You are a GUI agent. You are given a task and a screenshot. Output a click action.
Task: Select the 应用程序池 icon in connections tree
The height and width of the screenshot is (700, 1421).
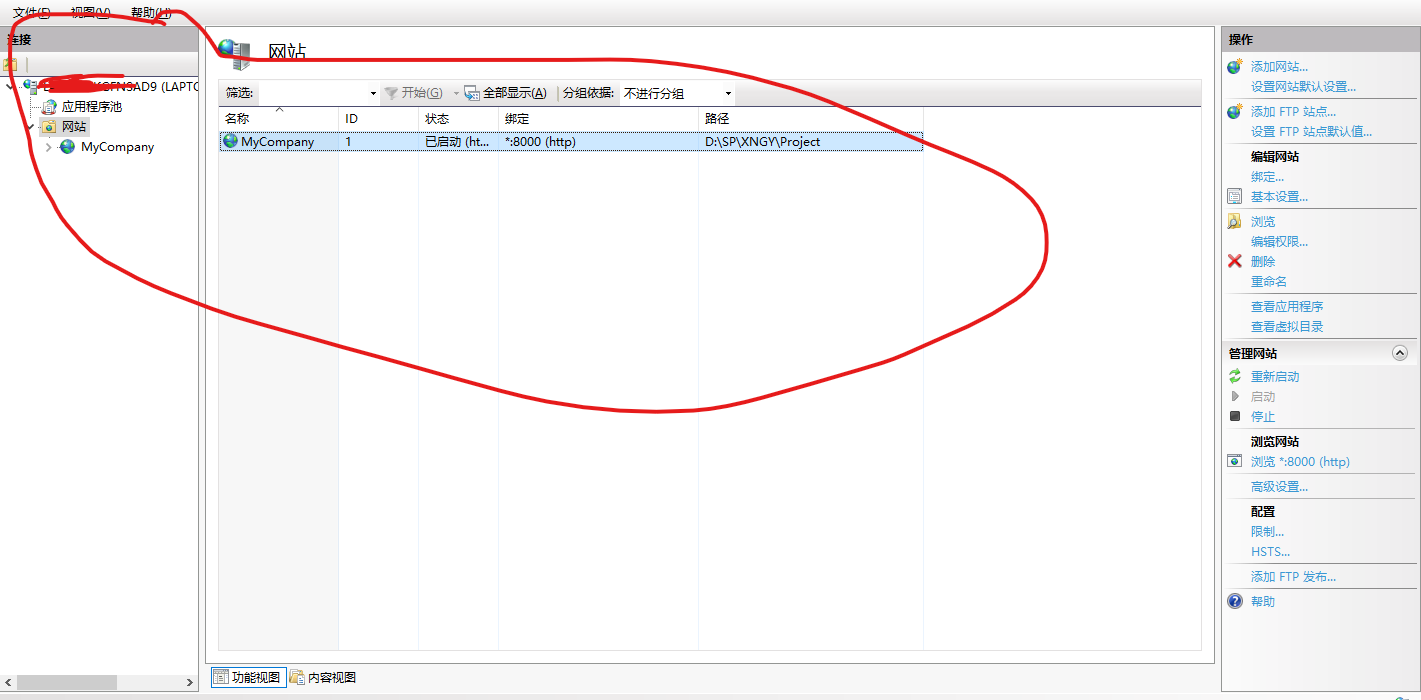click(x=48, y=106)
